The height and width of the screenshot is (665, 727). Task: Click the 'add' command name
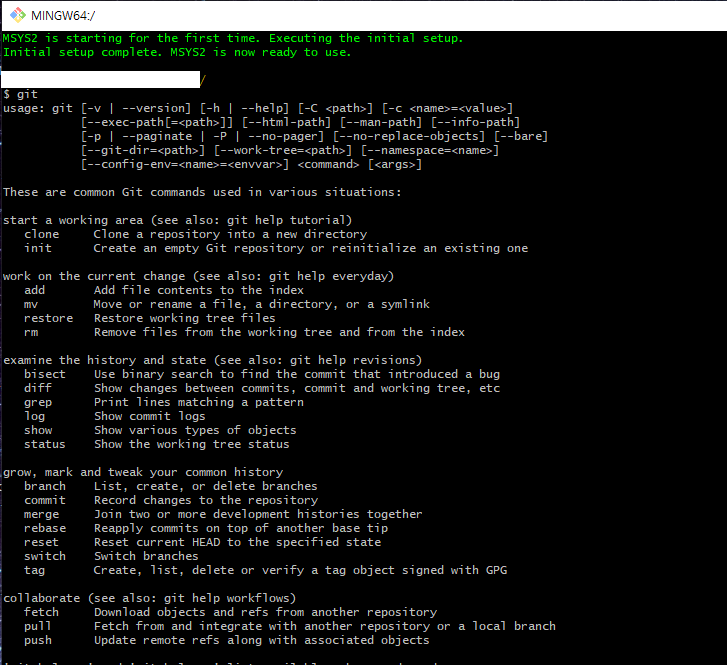(35, 290)
